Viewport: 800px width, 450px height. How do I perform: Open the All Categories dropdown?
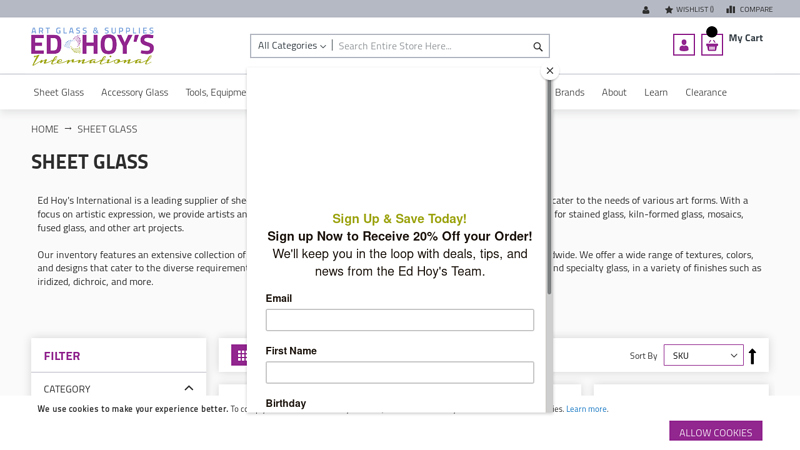pyautogui.click(x=291, y=46)
